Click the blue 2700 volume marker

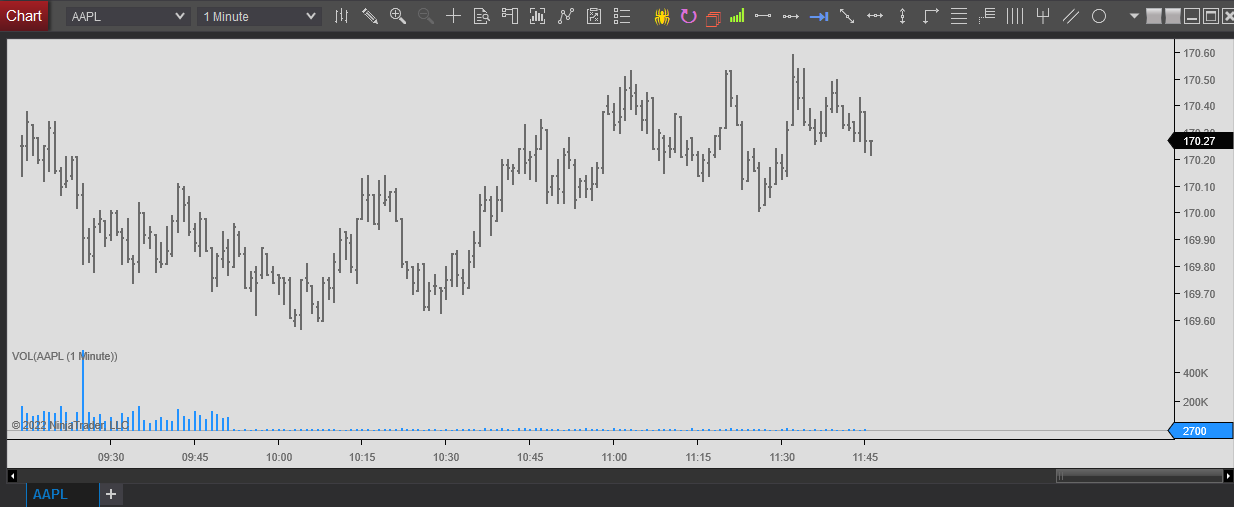[1199, 431]
